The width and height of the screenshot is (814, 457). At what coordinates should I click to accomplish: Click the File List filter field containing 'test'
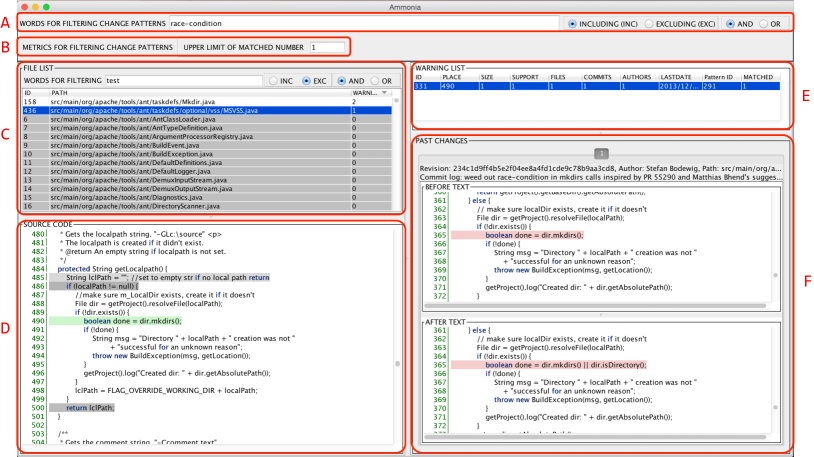180,80
